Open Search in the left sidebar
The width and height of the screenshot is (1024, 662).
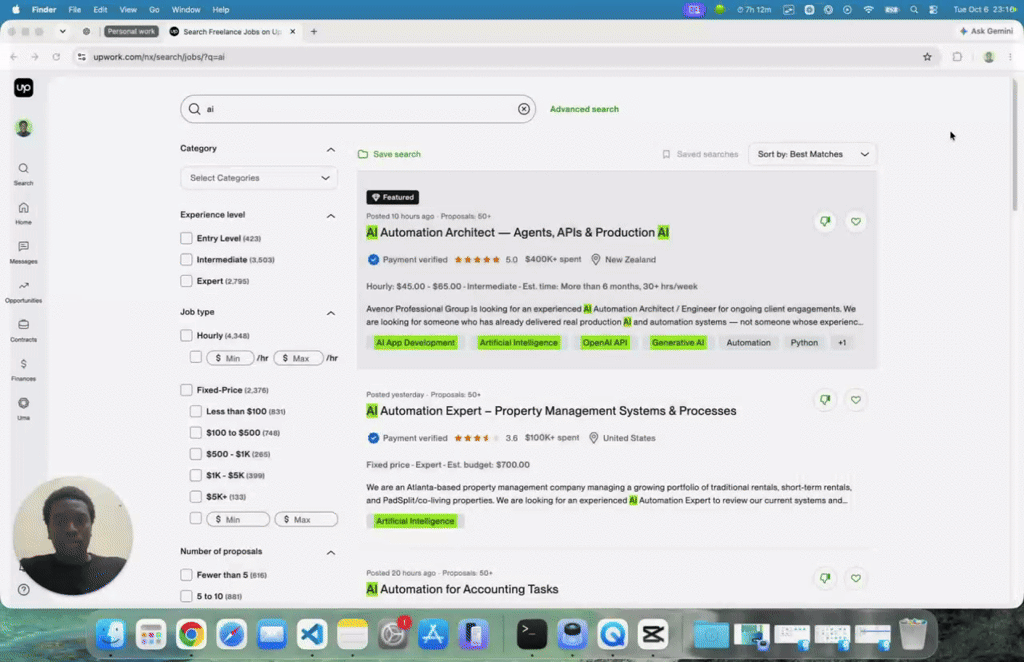24,174
